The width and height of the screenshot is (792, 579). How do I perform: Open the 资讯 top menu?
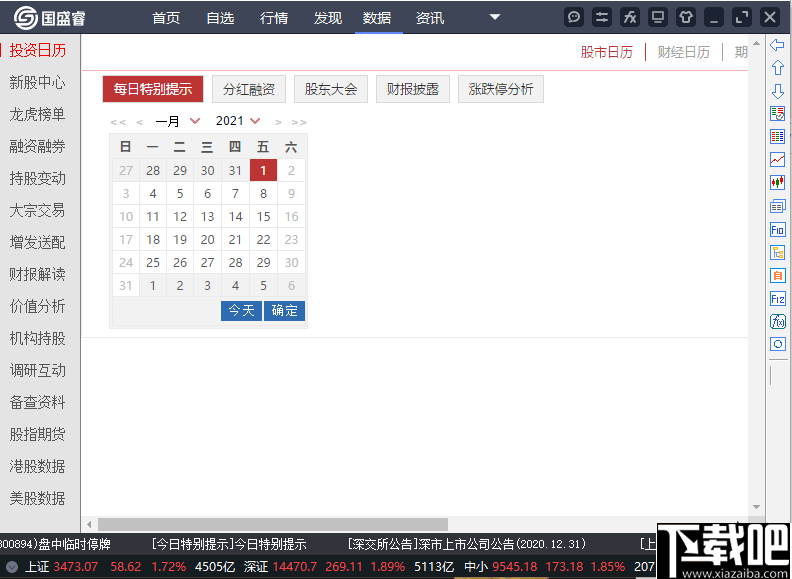(x=430, y=18)
